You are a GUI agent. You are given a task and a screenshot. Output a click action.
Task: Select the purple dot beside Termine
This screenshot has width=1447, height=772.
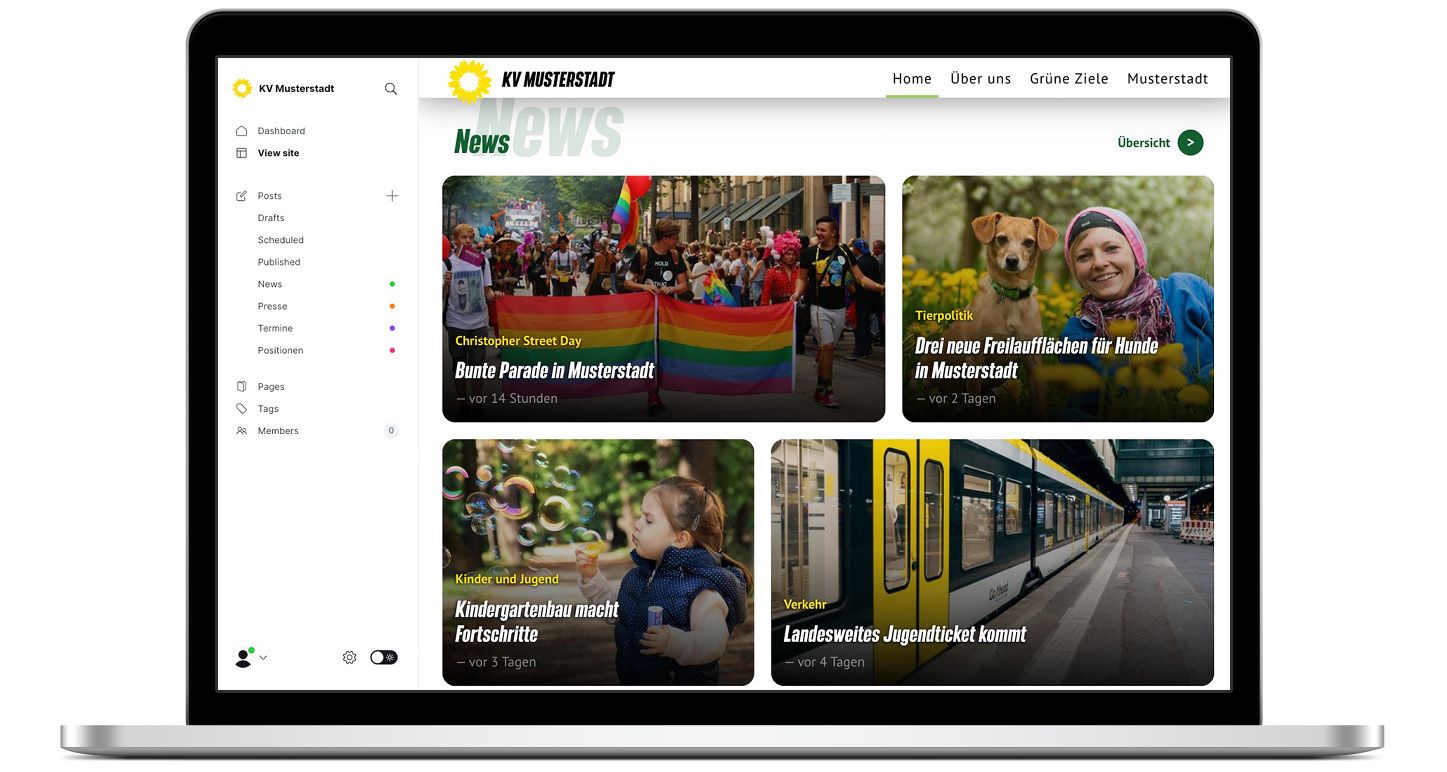392,328
